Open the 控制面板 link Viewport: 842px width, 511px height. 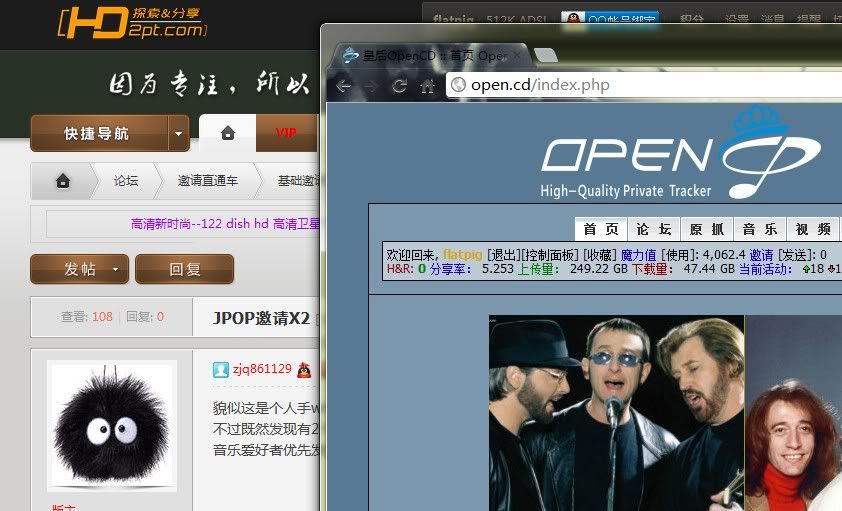tap(550, 255)
